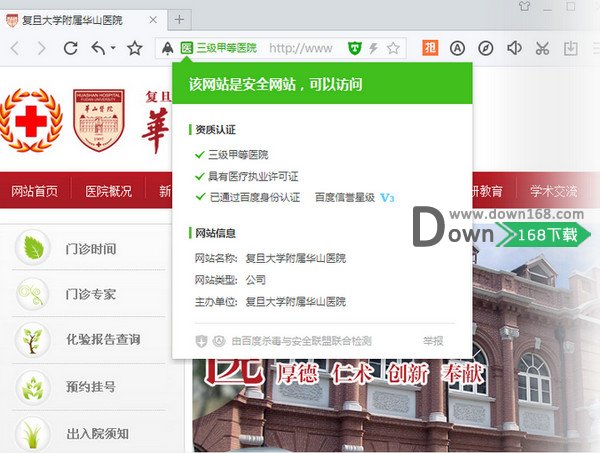Image resolution: width=600 pixels, height=453 pixels.
Task: Open the 预约挂号 sidebar link
Action: point(91,386)
